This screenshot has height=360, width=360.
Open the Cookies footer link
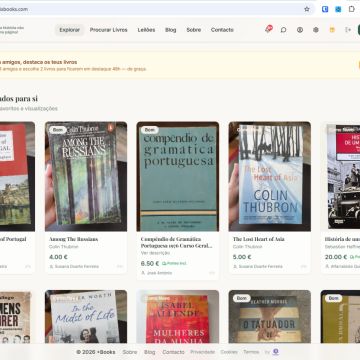pos(229,352)
